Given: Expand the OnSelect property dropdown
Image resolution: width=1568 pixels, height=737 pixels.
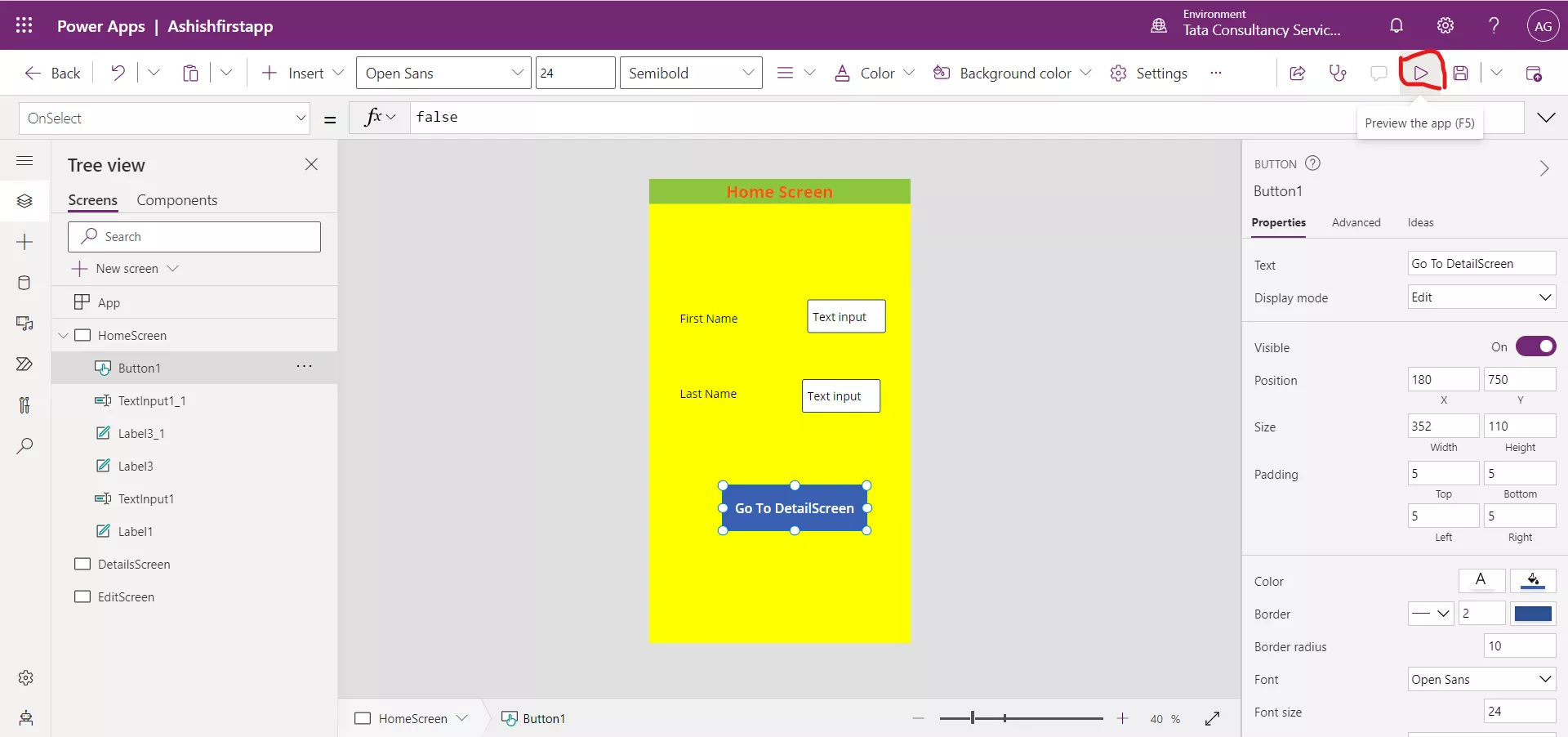Looking at the screenshot, I should pos(301,118).
